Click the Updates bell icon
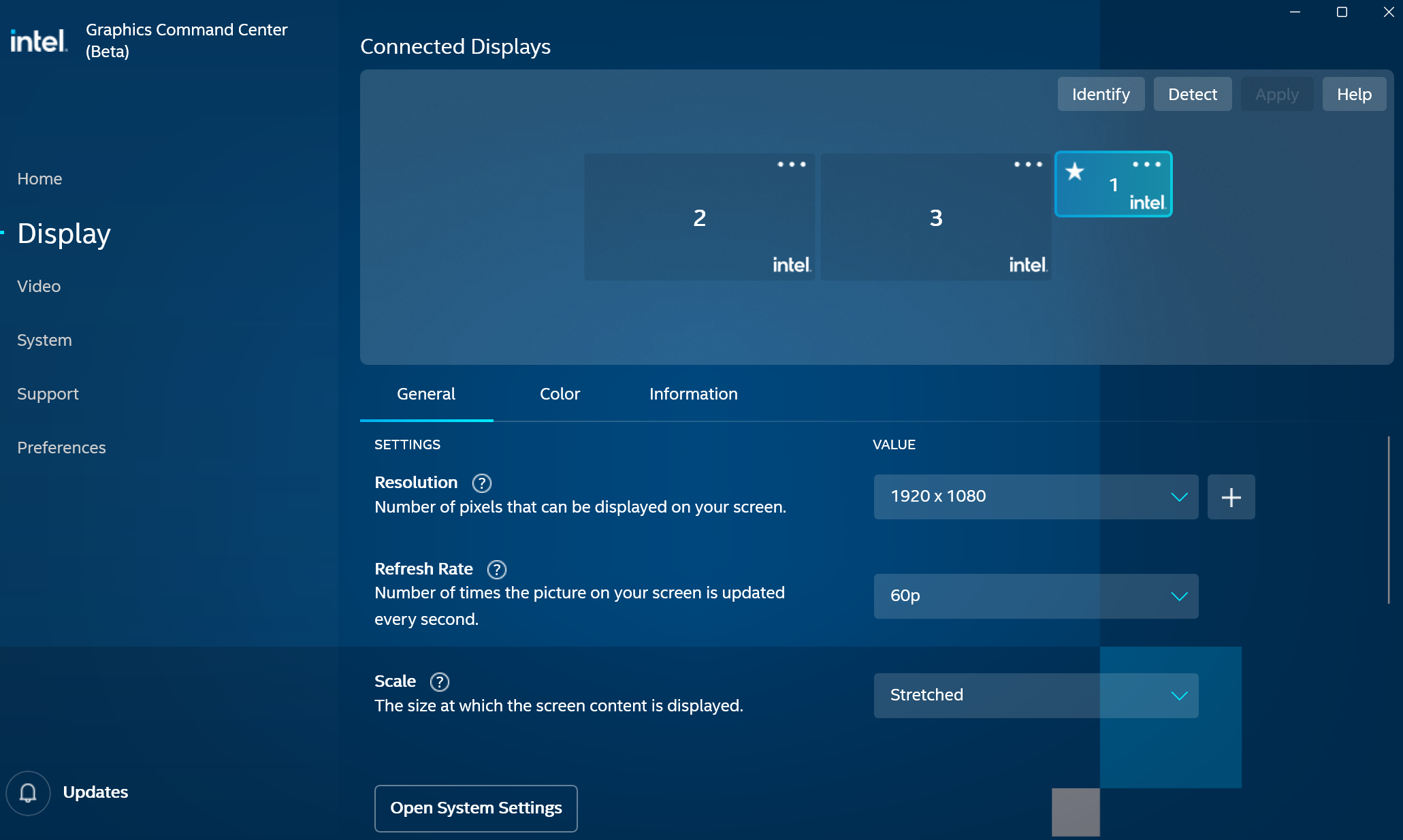This screenshot has height=840, width=1403. (x=28, y=792)
